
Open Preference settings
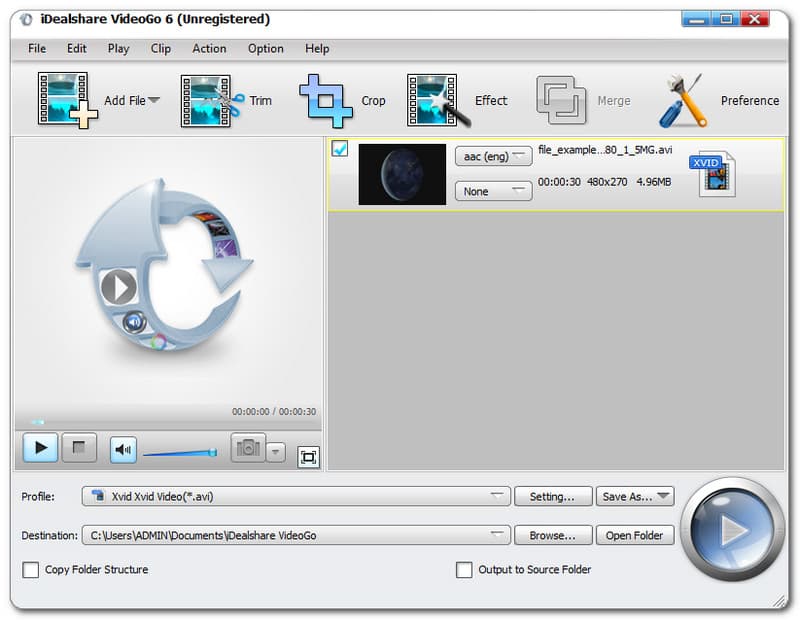(x=683, y=100)
